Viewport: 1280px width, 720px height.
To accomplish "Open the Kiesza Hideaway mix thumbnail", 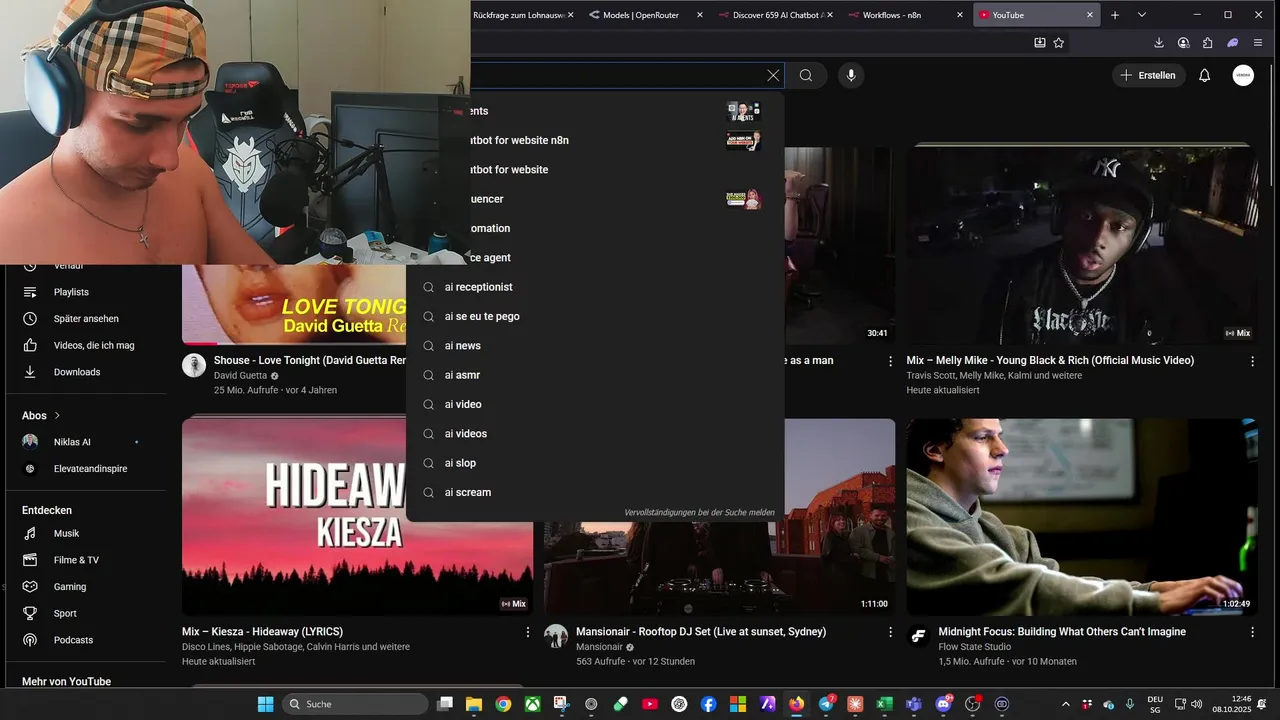I will (357, 517).
